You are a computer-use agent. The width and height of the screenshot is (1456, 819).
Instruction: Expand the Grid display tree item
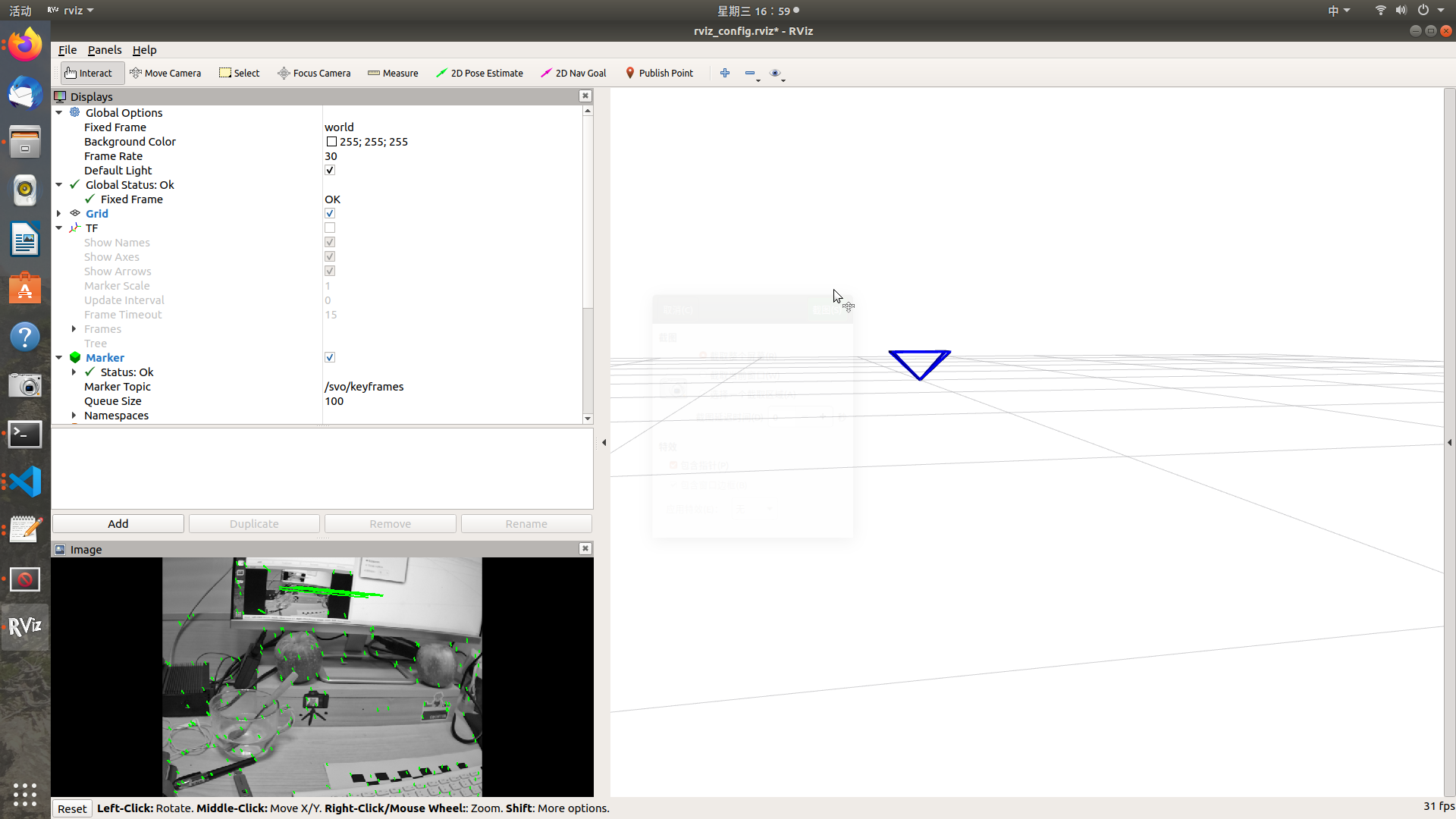coord(59,214)
